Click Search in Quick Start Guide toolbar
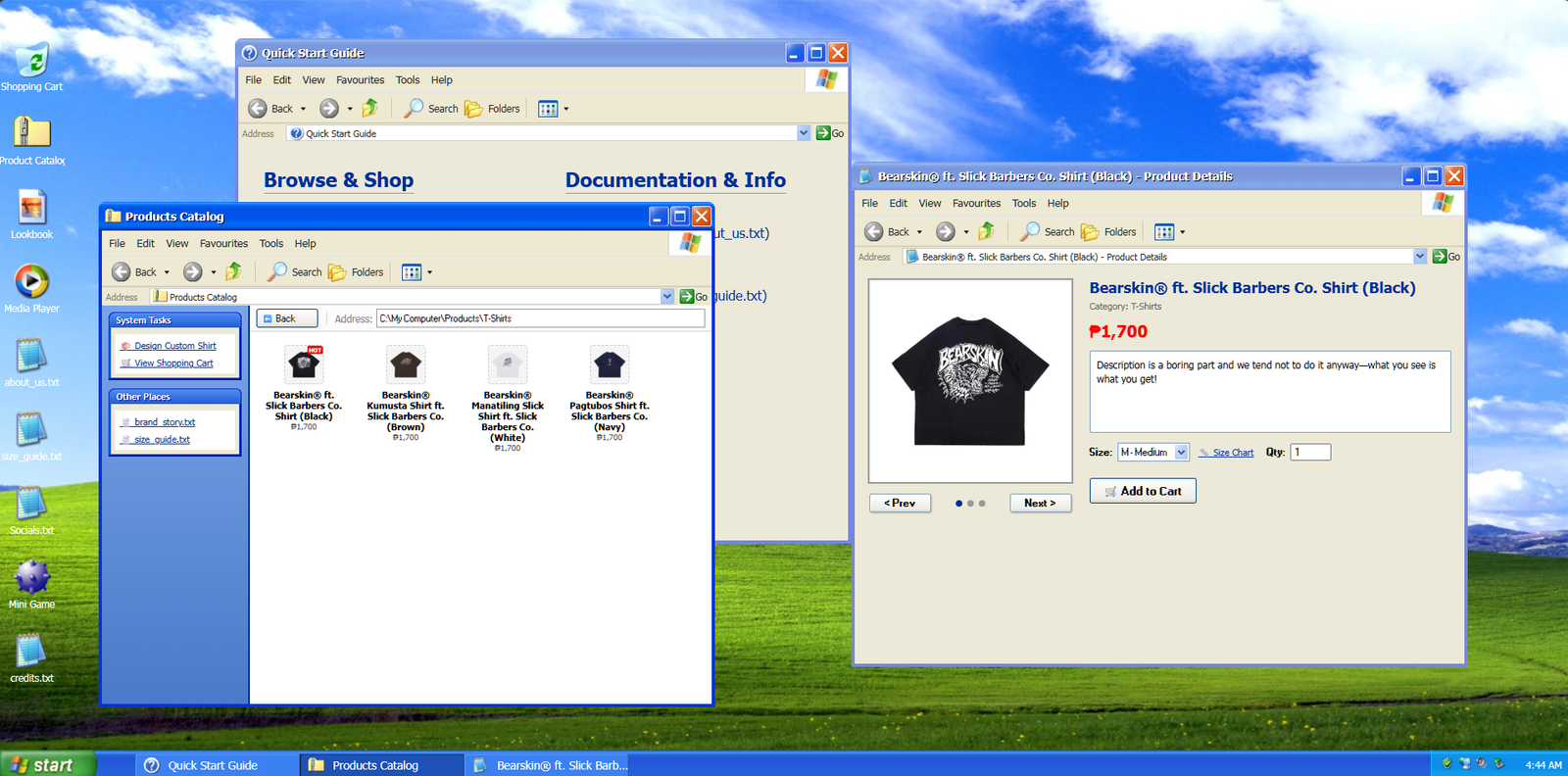The width and height of the screenshot is (1568, 776). 431,108
